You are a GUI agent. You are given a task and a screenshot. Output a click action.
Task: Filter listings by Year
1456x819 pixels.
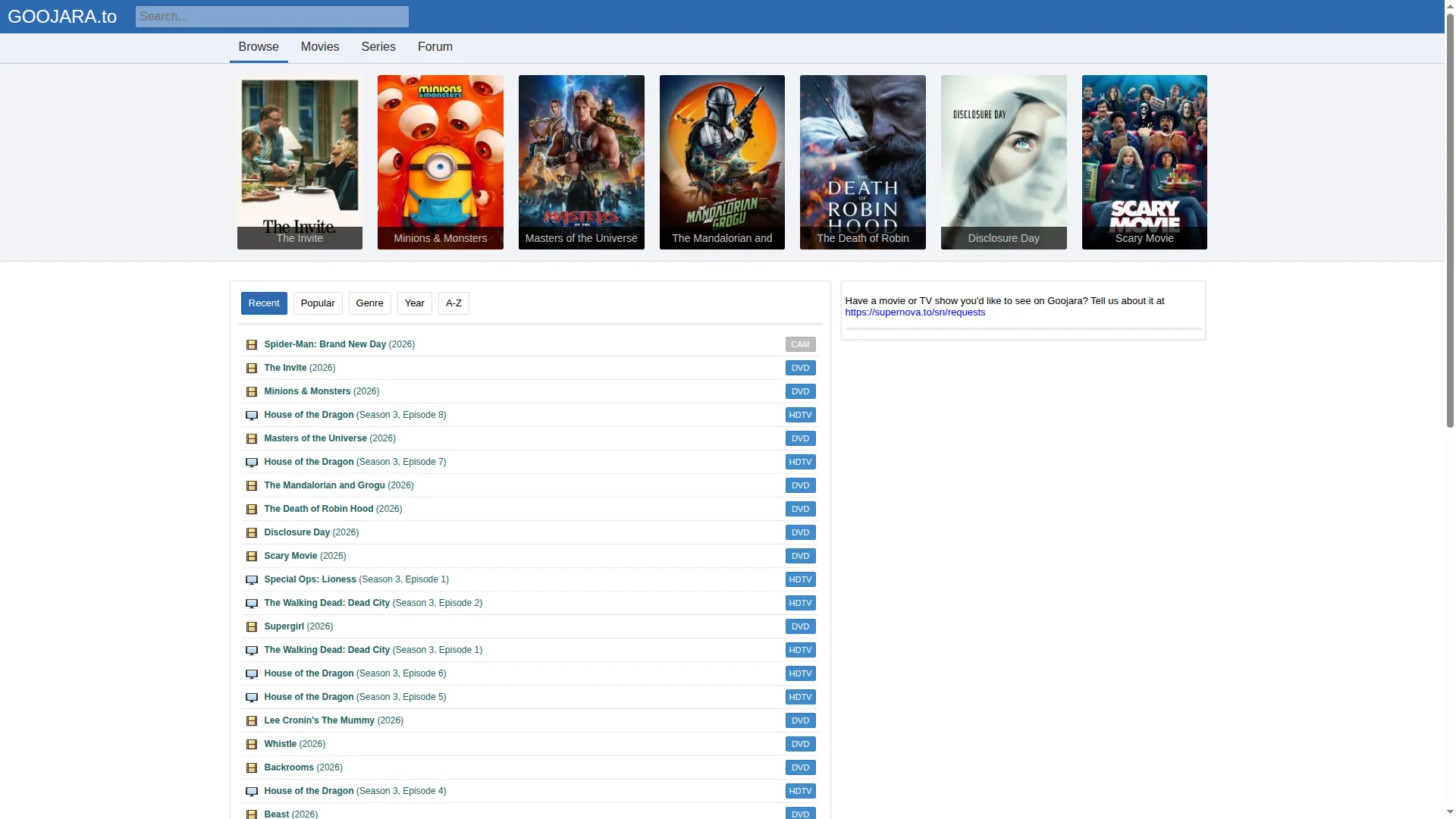tap(415, 303)
